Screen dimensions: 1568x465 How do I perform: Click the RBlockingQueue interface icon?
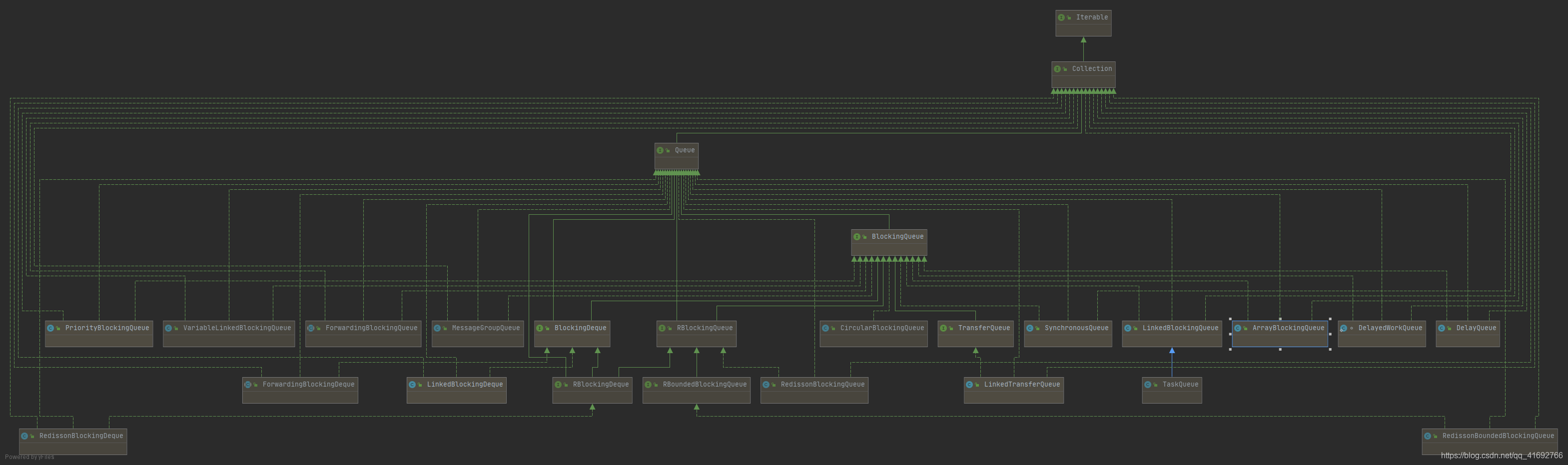(x=662, y=328)
